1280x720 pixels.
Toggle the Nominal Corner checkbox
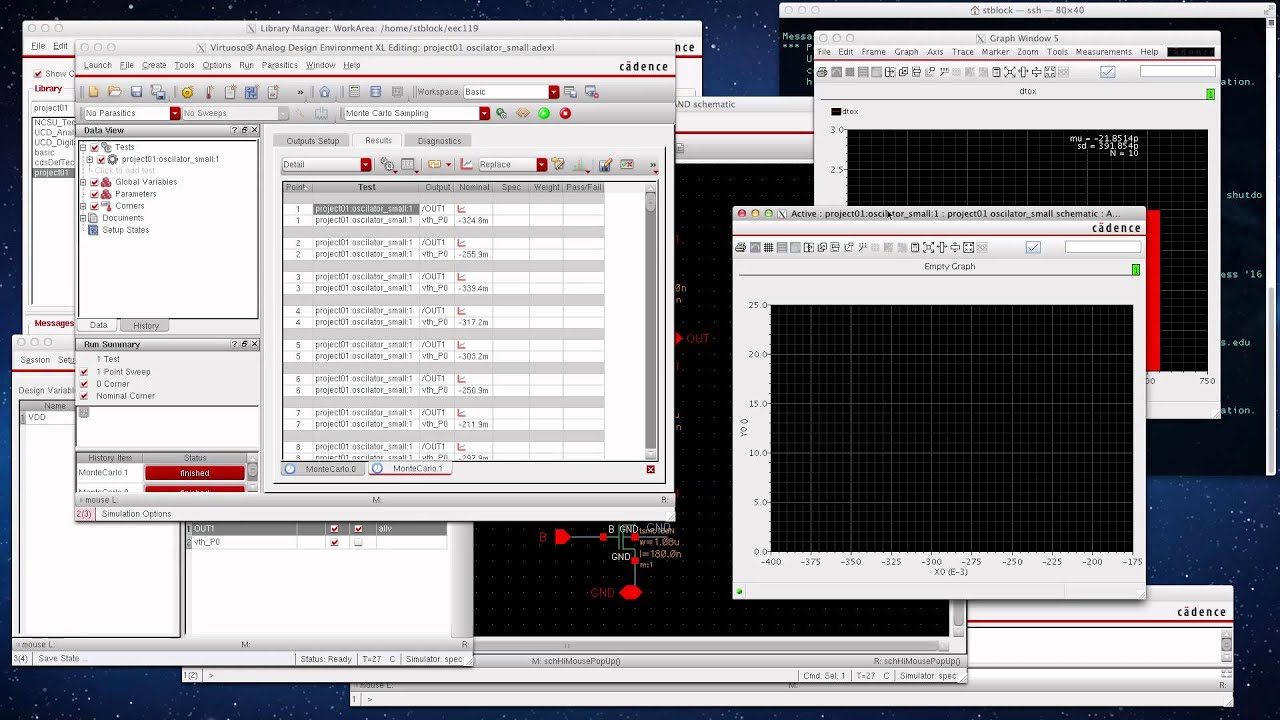pos(84,396)
